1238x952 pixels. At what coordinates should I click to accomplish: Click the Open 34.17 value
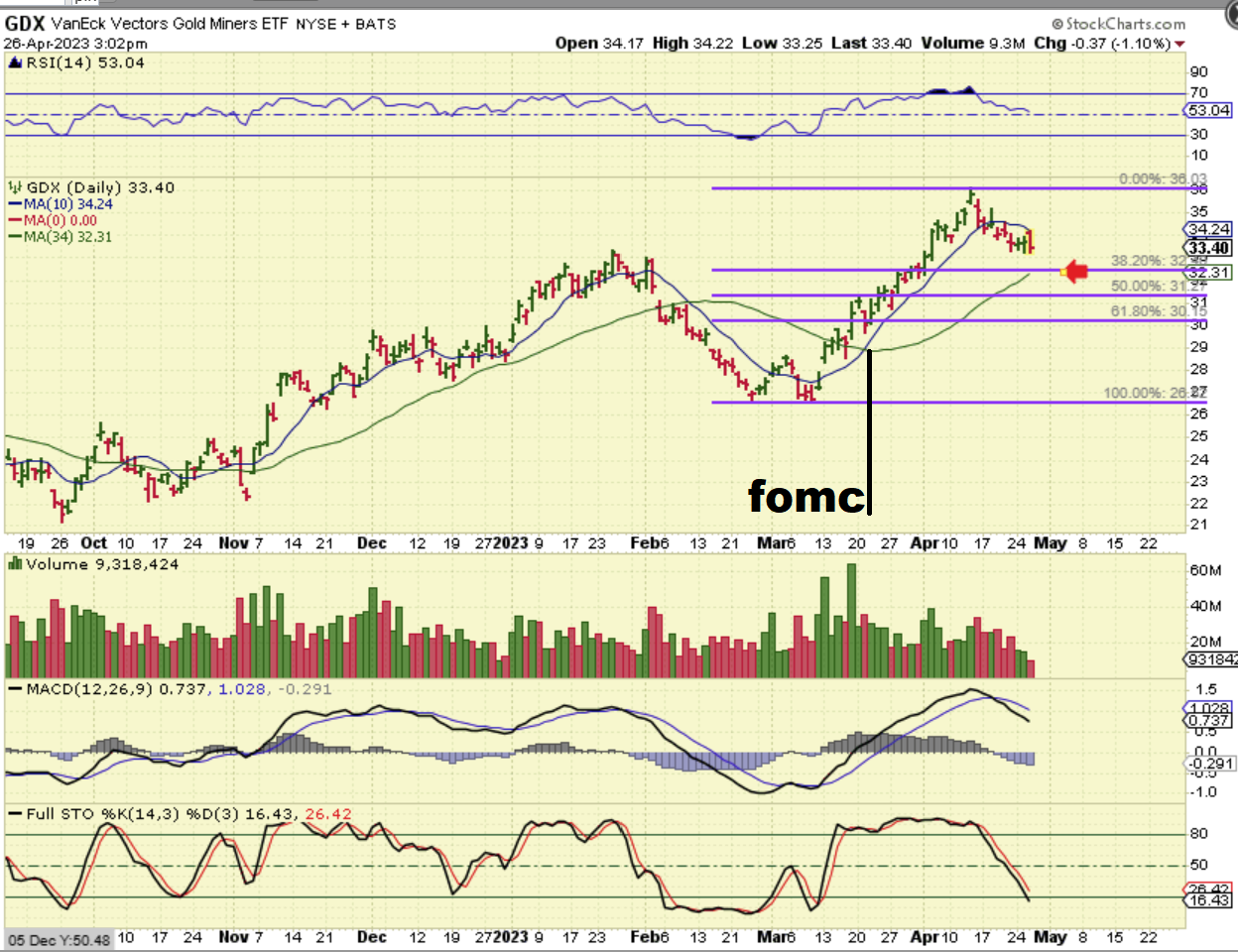(599, 43)
